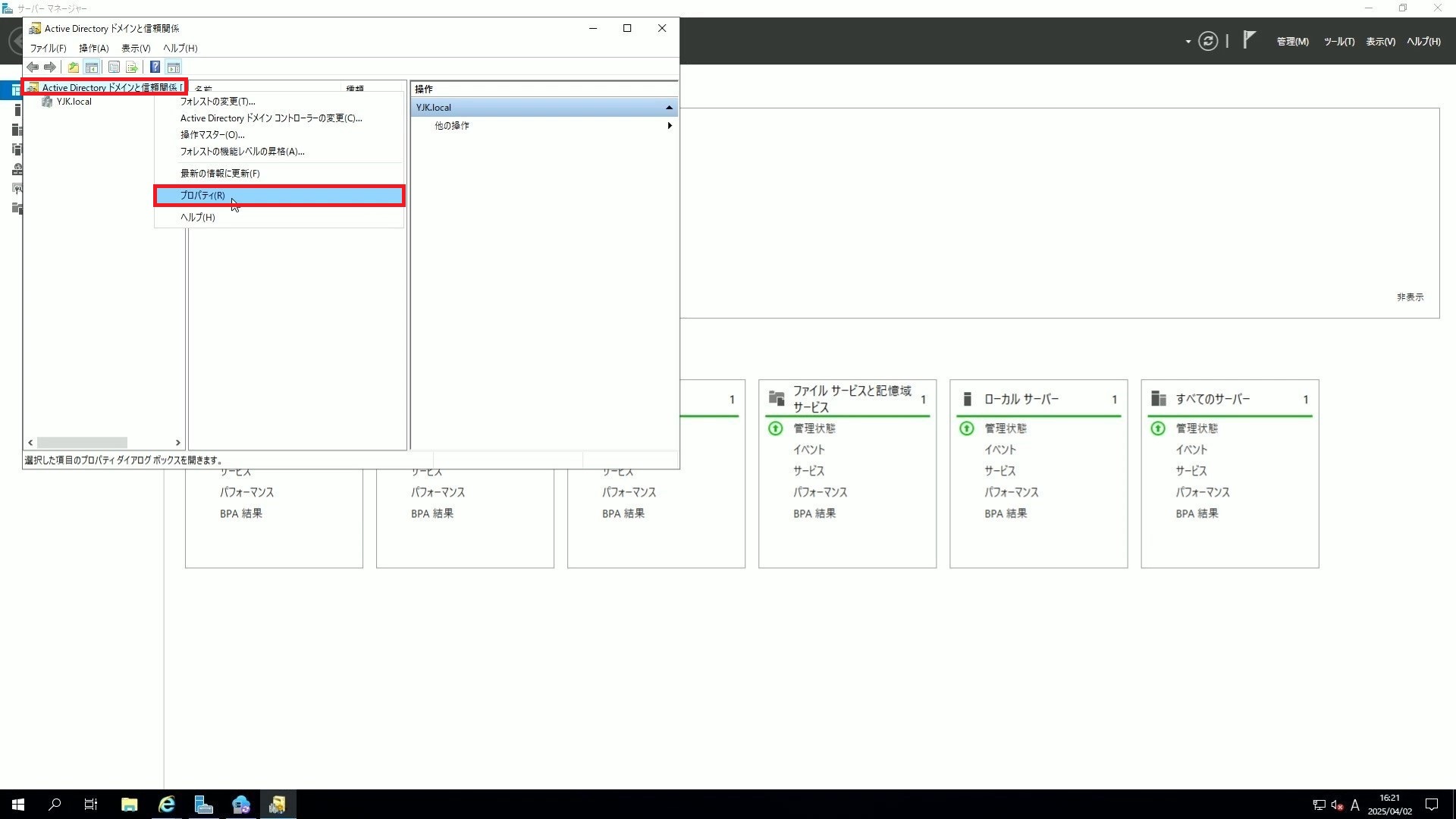The width and height of the screenshot is (1456, 819).
Task: Choose 操作マスター(O)... from the context menu
Action: [279, 134]
